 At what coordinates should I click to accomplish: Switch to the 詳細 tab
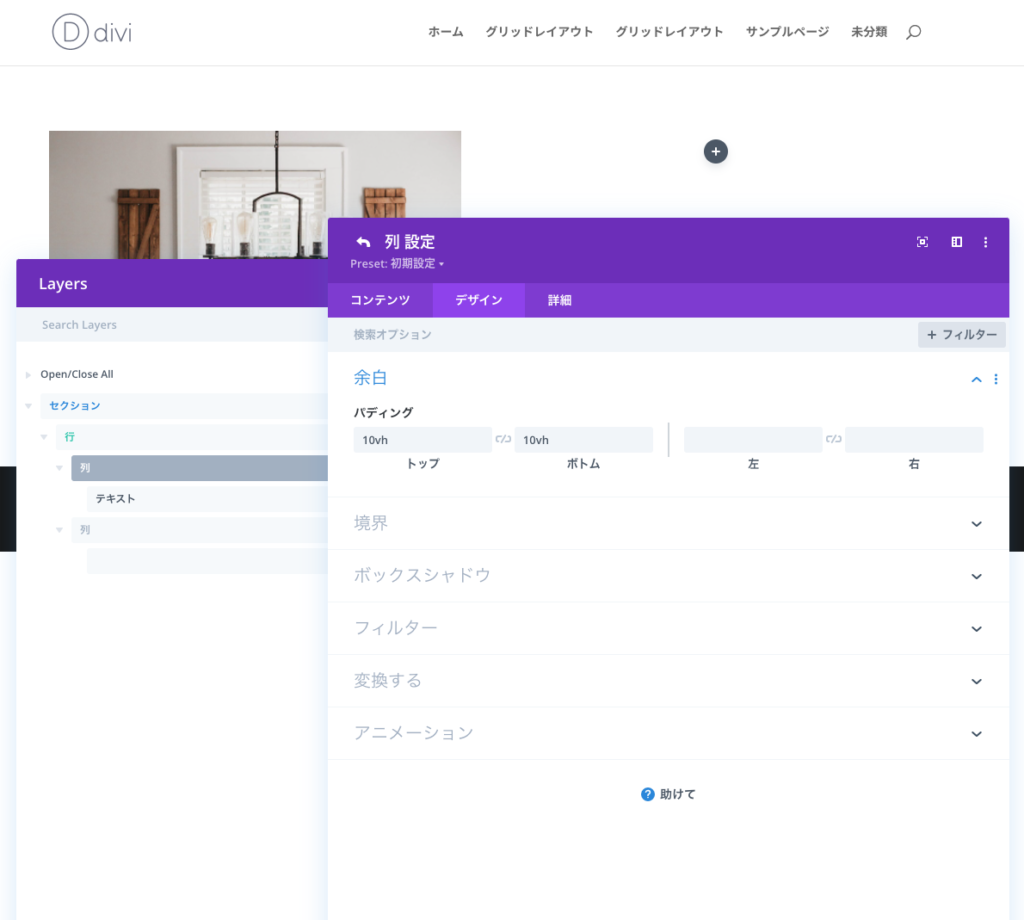pos(559,300)
